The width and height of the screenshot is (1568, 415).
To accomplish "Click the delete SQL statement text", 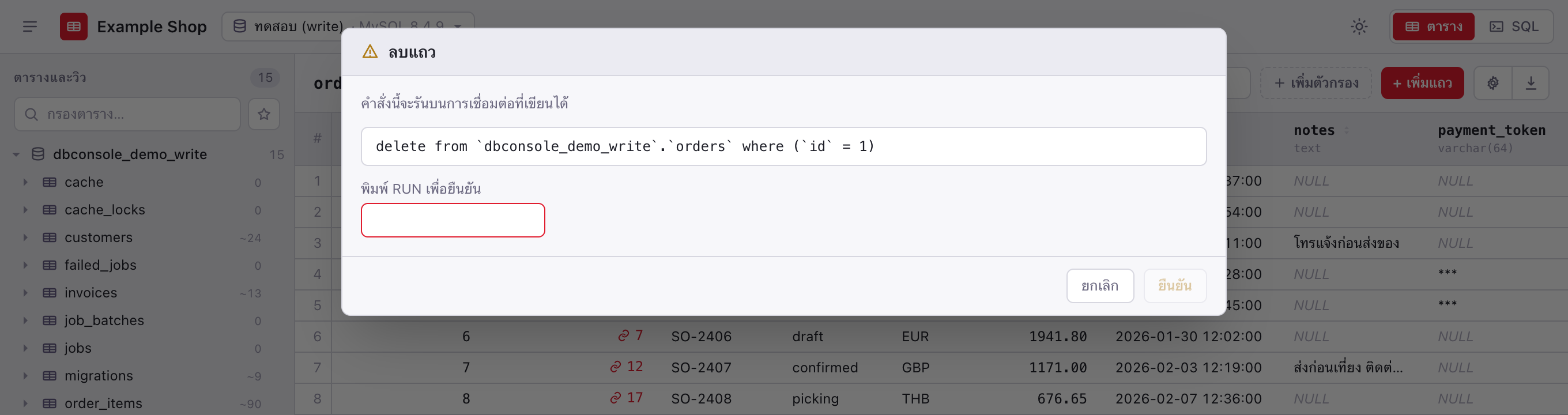I will click(624, 146).
